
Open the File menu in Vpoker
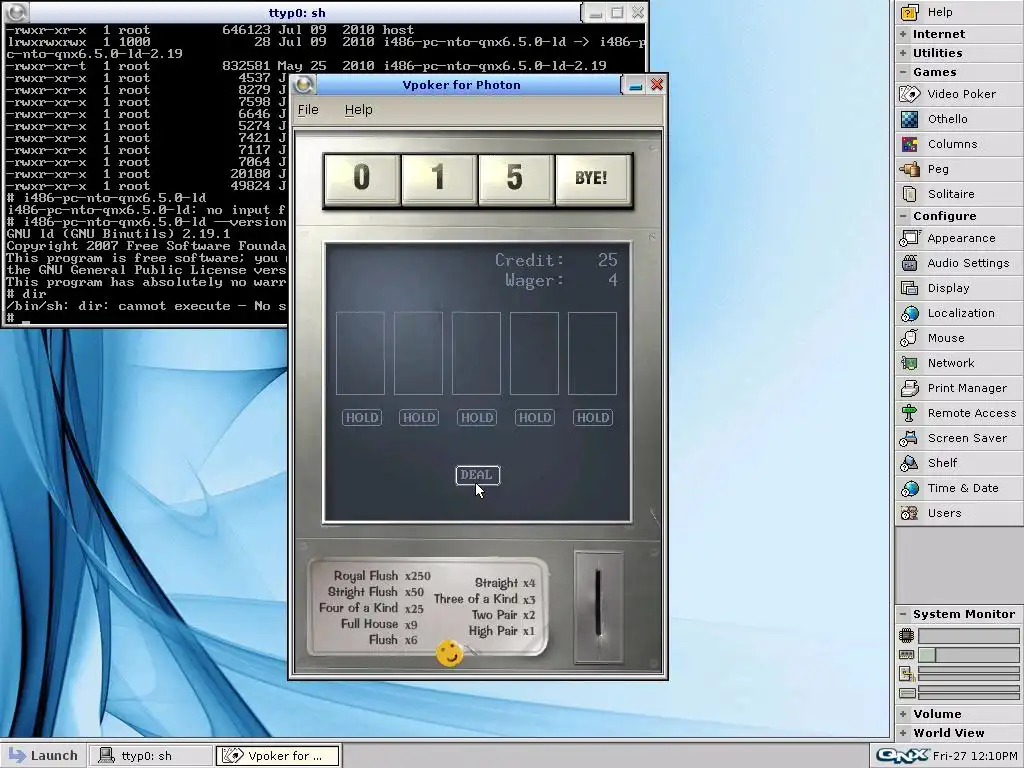[x=308, y=110]
